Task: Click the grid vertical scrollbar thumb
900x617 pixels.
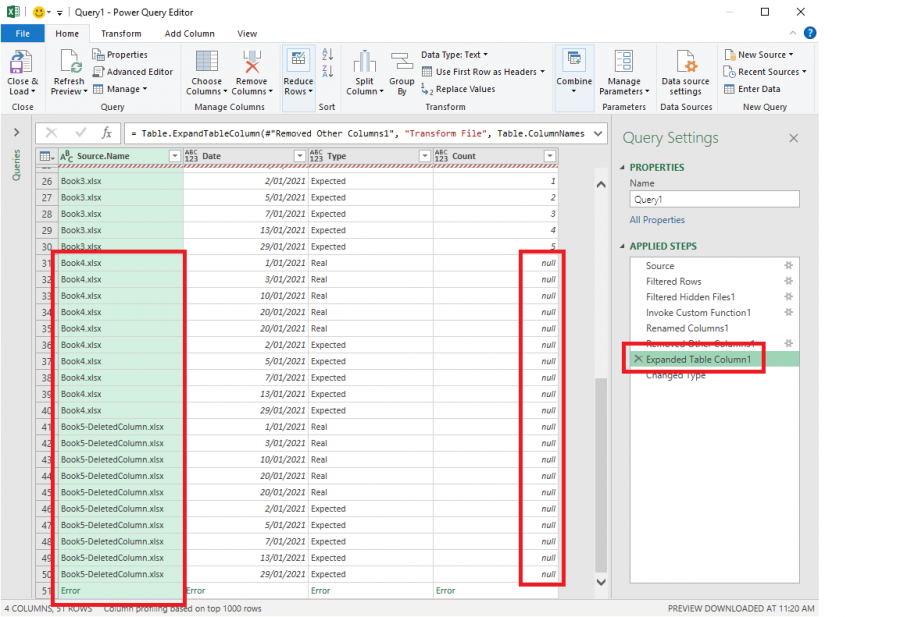Action: (601, 475)
